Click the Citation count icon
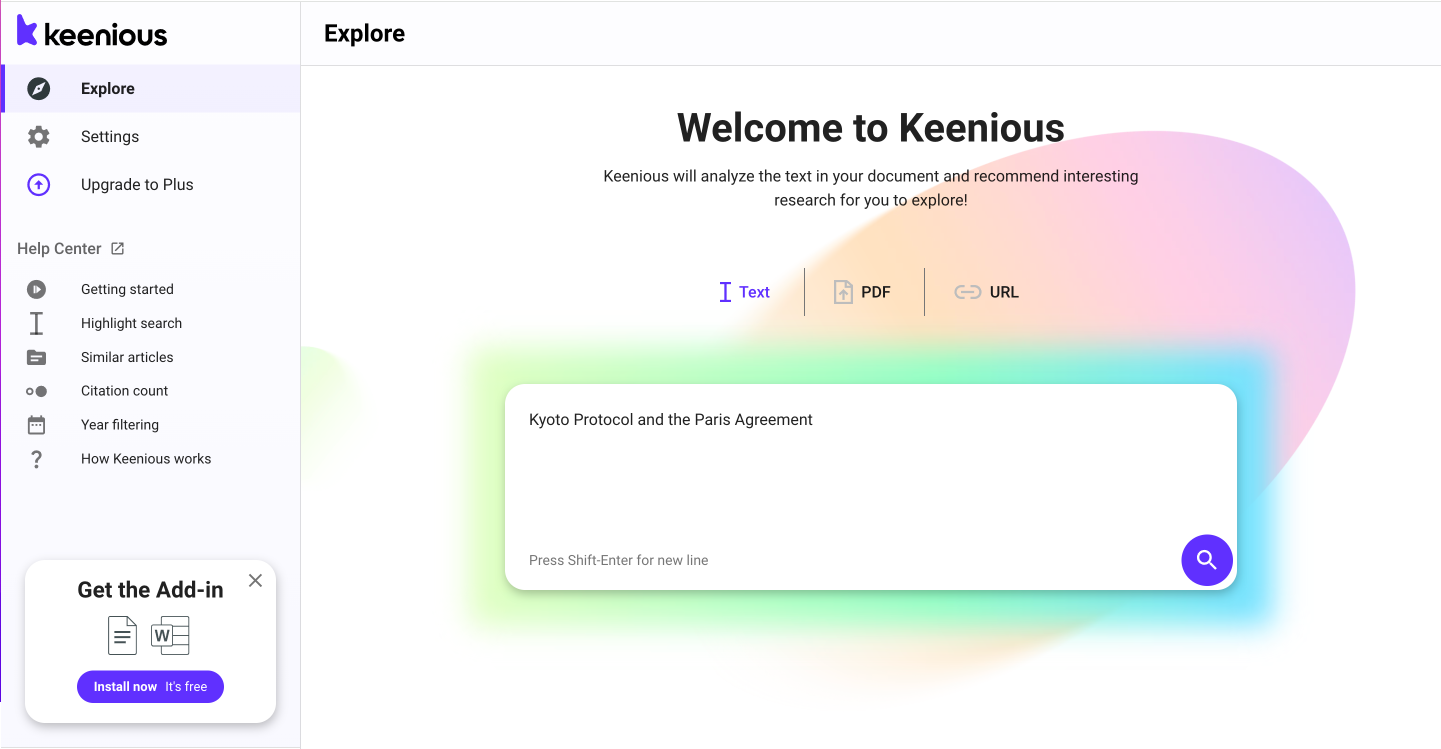1441x749 pixels. [37, 391]
